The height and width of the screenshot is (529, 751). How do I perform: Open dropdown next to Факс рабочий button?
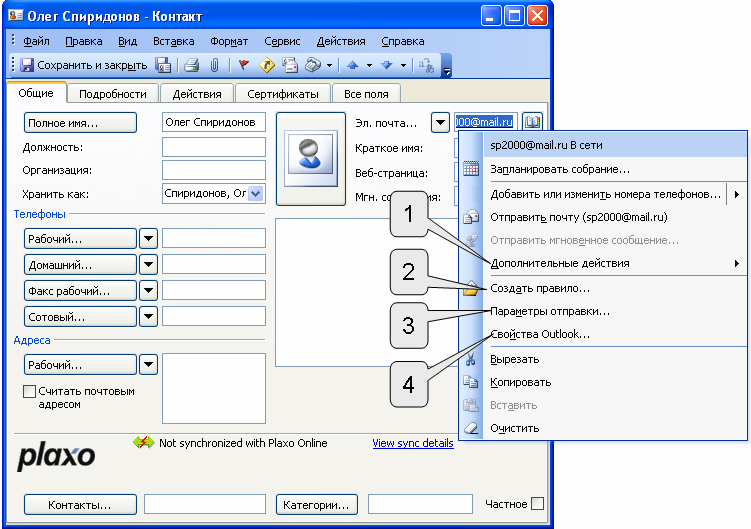coord(148,290)
